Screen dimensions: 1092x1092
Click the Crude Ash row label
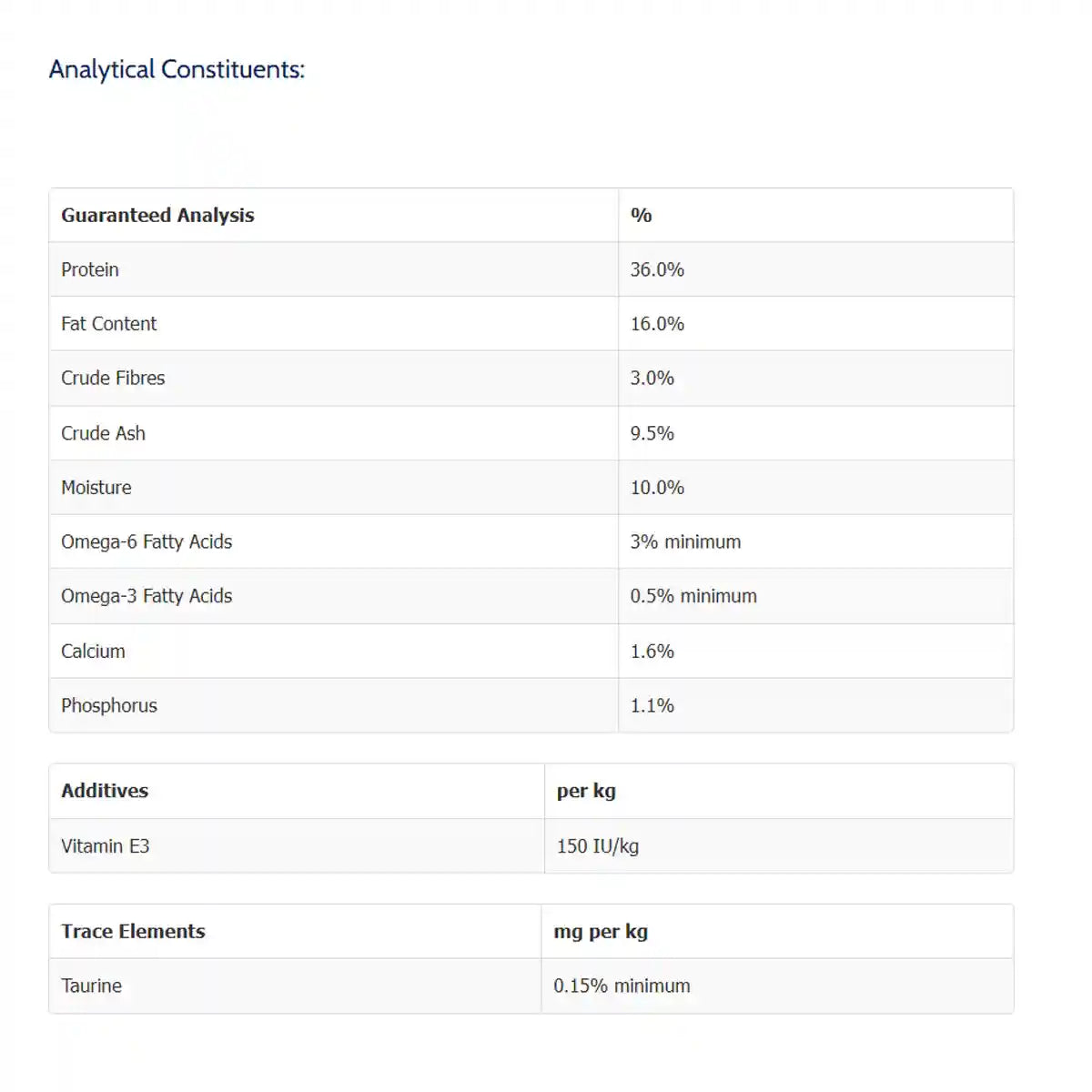(103, 433)
